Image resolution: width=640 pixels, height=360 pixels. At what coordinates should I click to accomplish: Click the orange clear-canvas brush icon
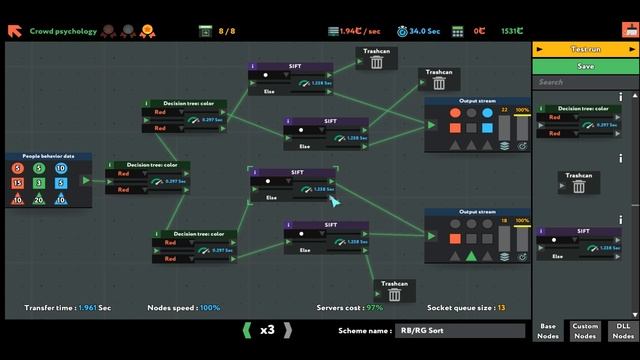click(x=630, y=31)
